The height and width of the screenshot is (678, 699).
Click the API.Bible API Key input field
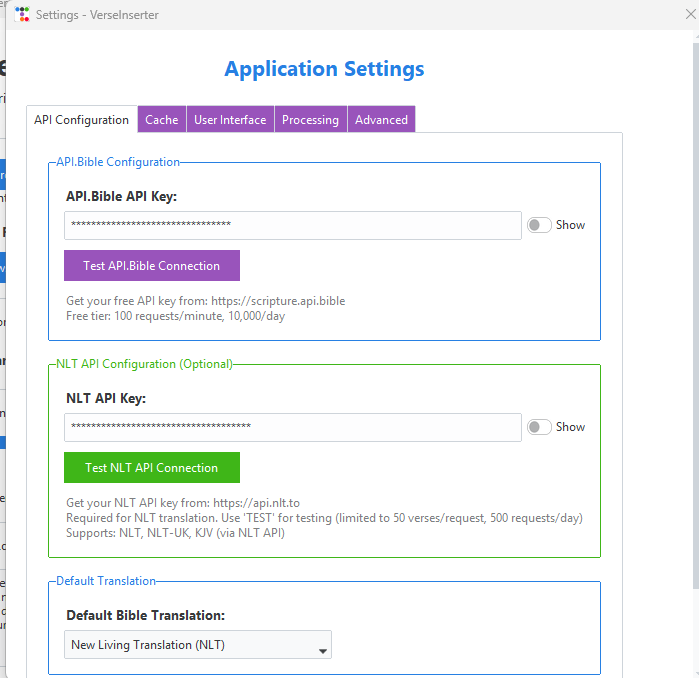point(293,226)
